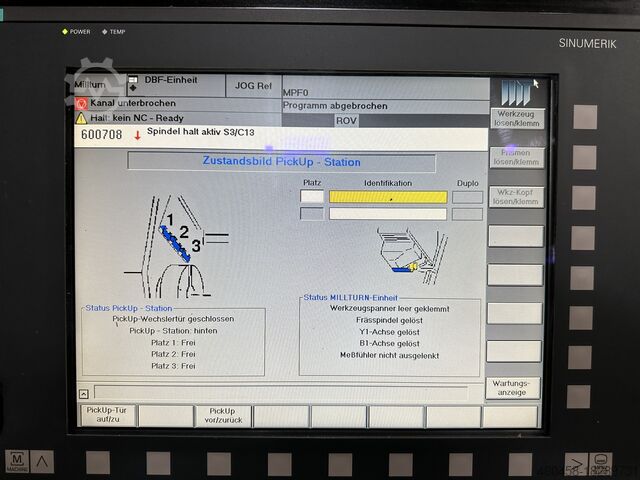Screen dimensions: 640x480
Task: Click 'B1-Achse gelöst' status line
Action: pos(389,344)
